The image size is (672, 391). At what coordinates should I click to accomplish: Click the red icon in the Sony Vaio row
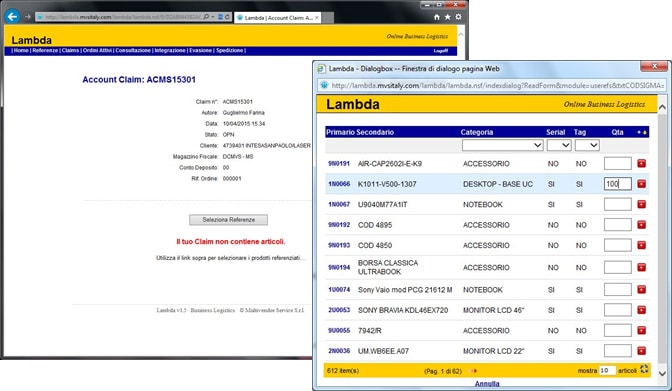tap(641, 290)
